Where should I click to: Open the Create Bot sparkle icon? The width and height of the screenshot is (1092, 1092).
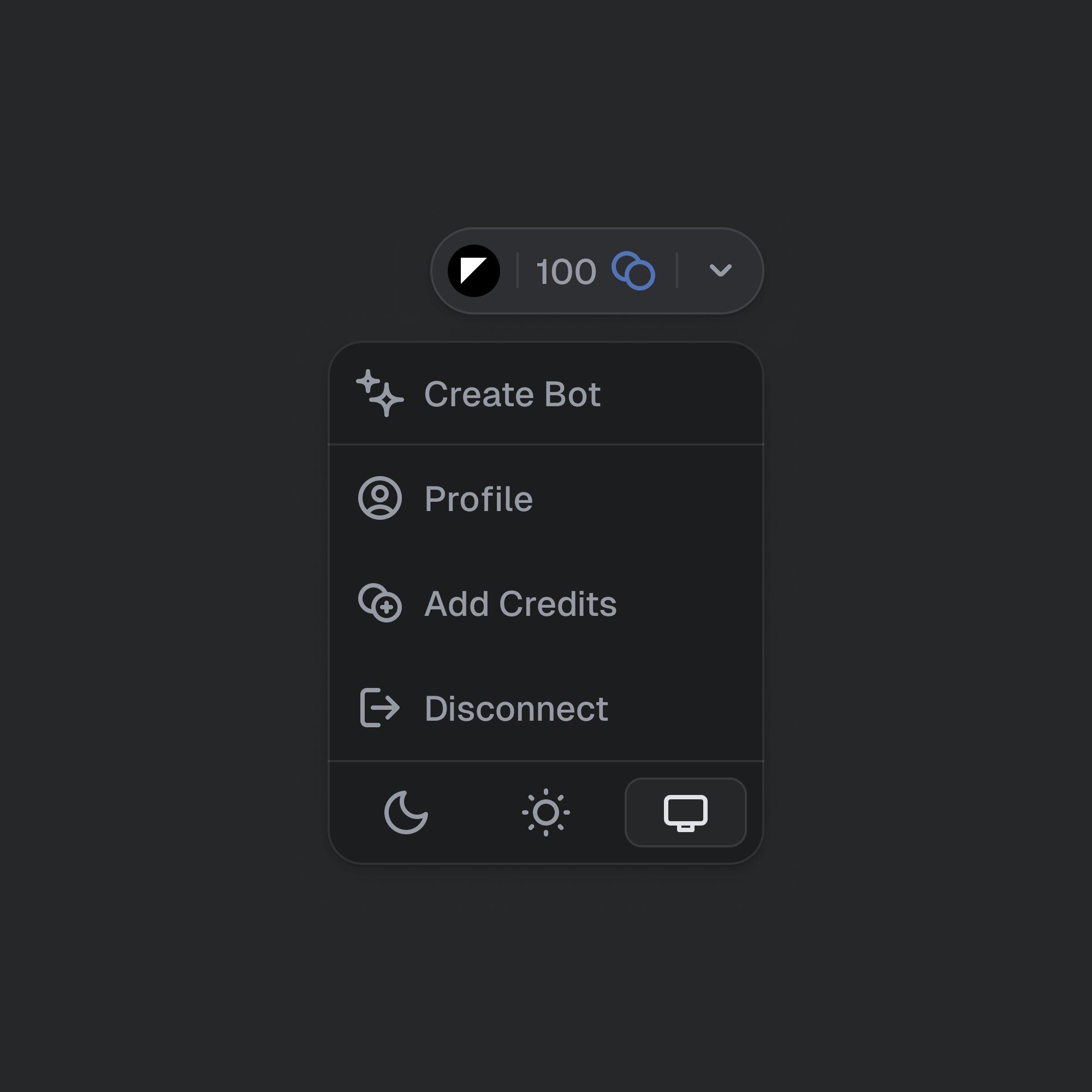[380, 393]
